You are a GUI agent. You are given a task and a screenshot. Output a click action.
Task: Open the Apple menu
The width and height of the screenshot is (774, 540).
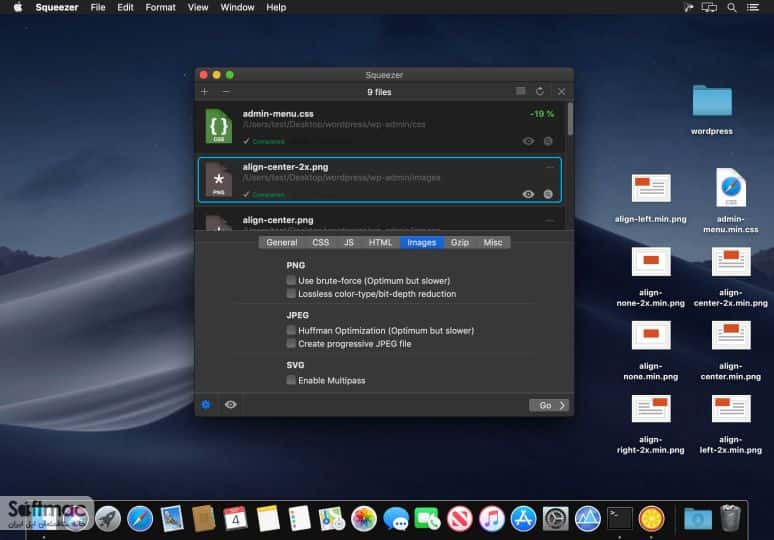pos(18,7)
